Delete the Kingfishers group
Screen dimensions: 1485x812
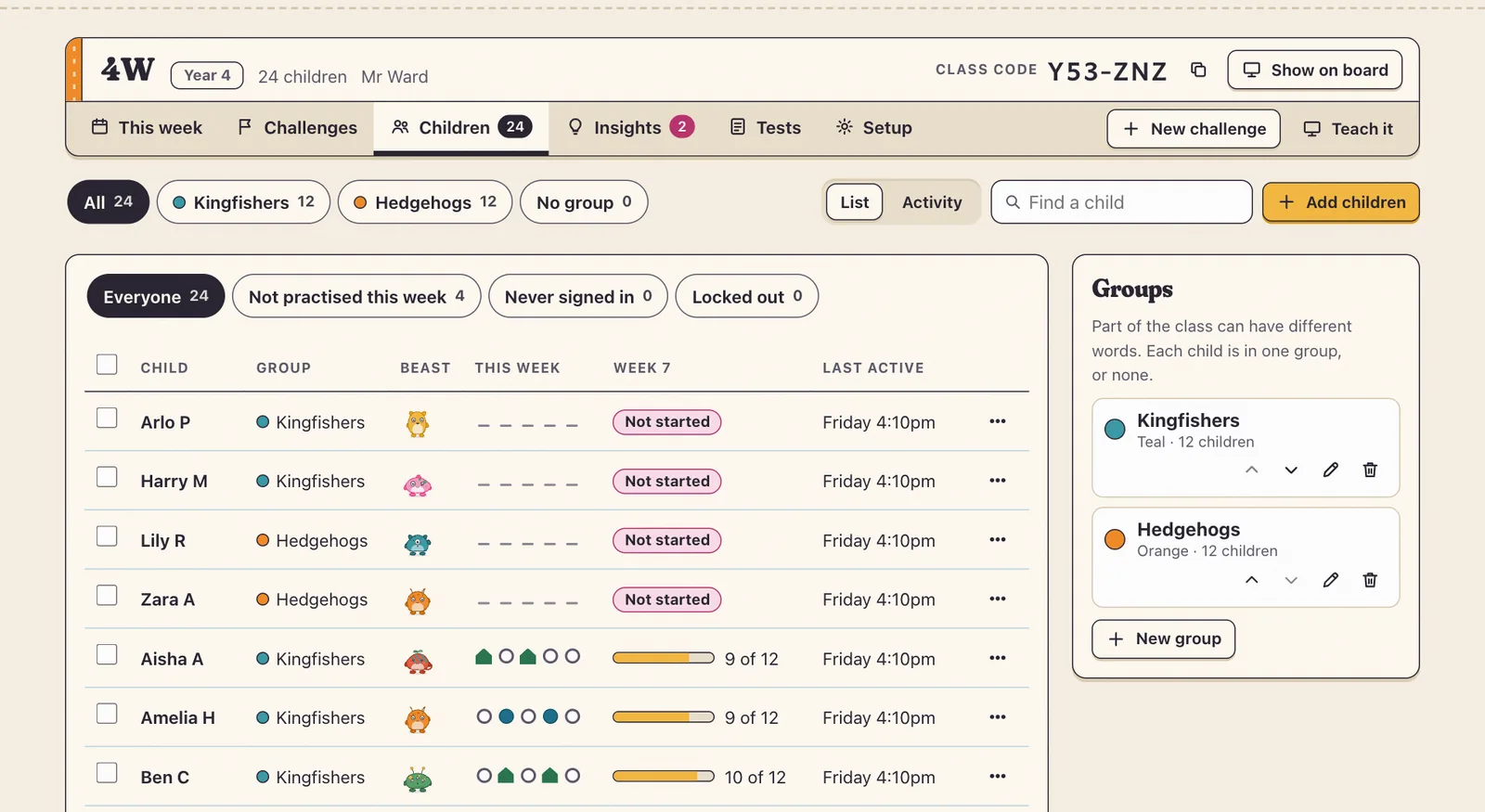pyautogui.click(x=1370, y=470)
